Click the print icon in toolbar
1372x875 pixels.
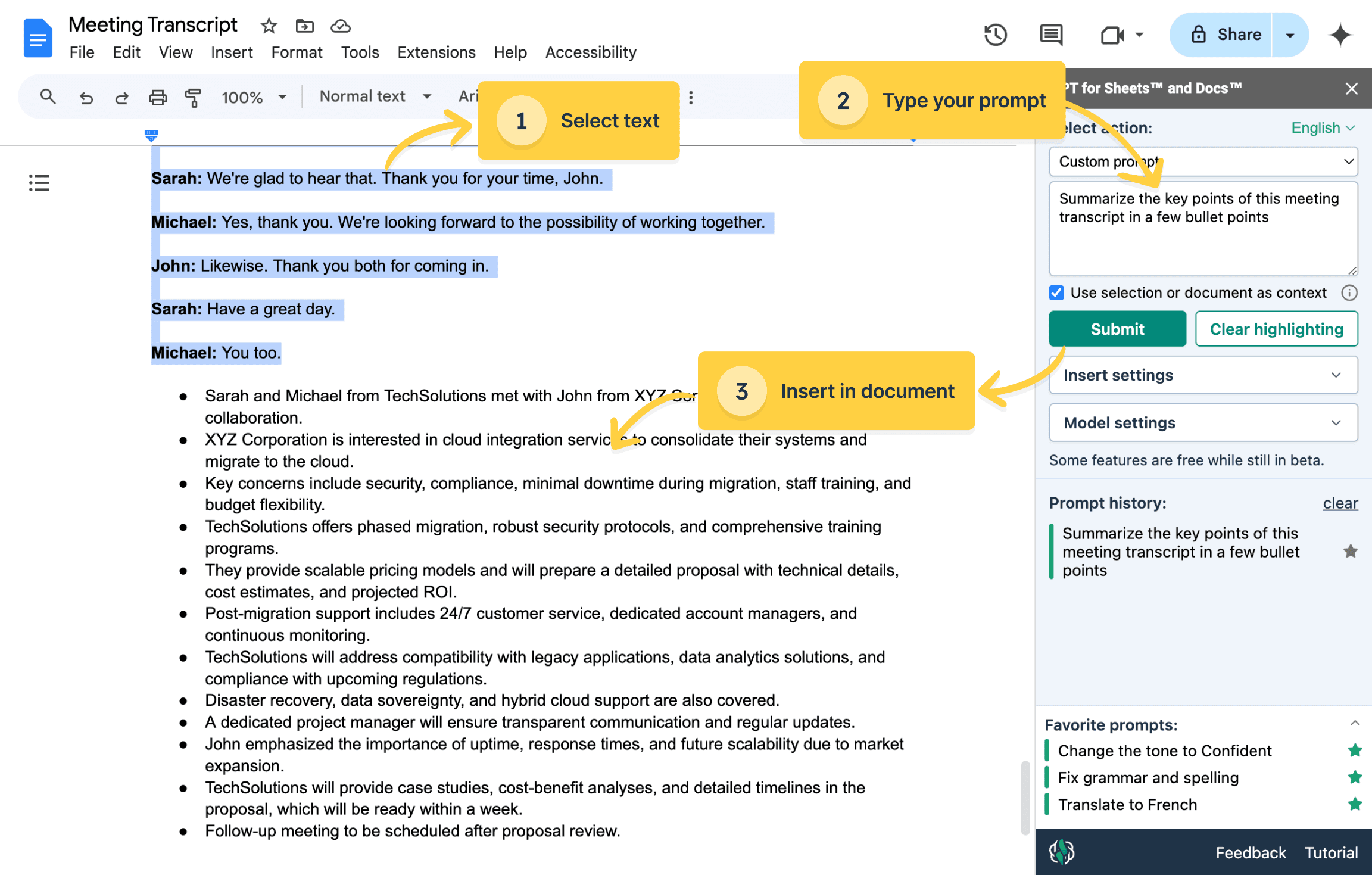(157, 97)
